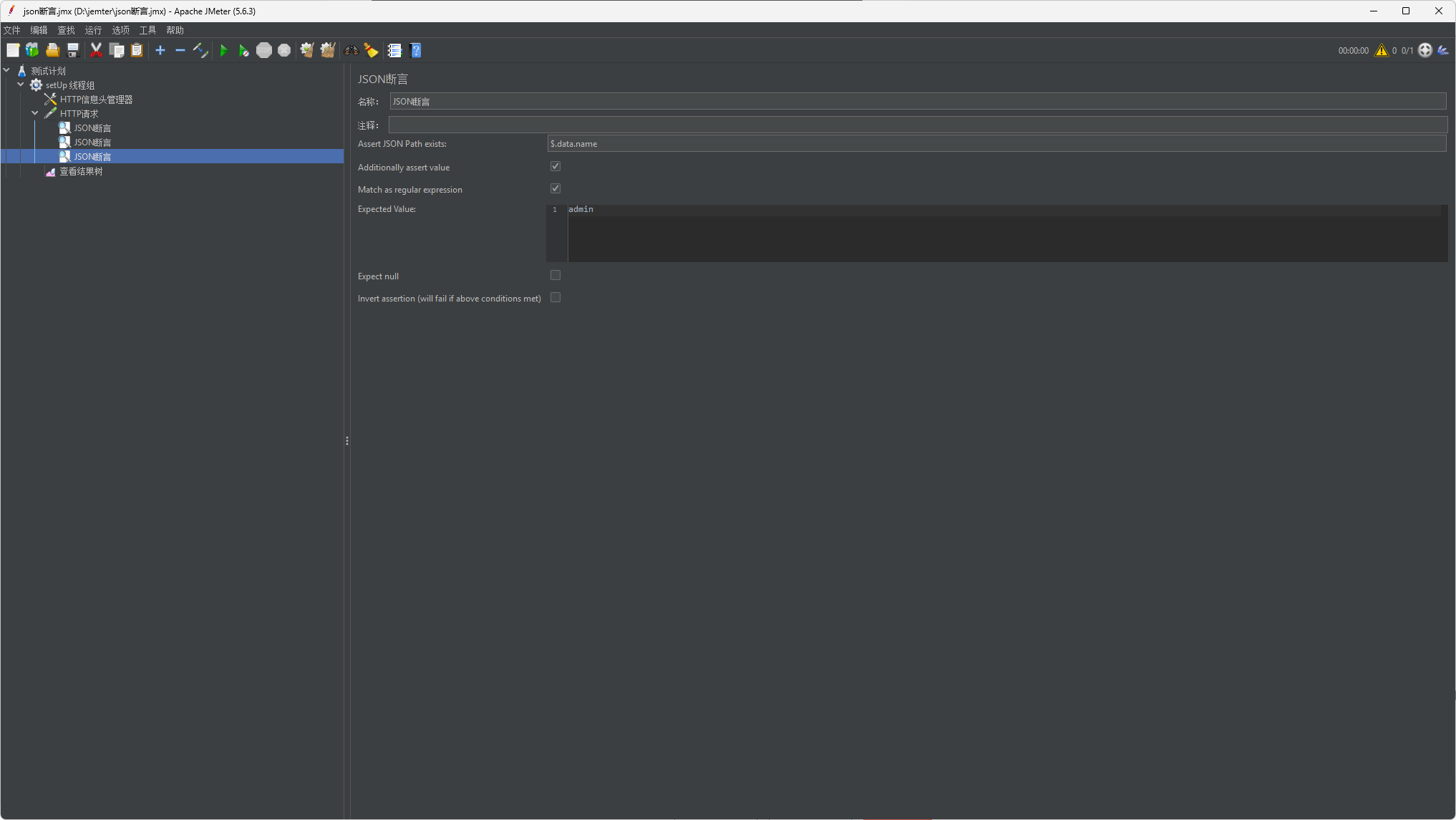Collapse all nodes with the minus icon
Viewport: 1456px width, 820px height.
point(180,50)
